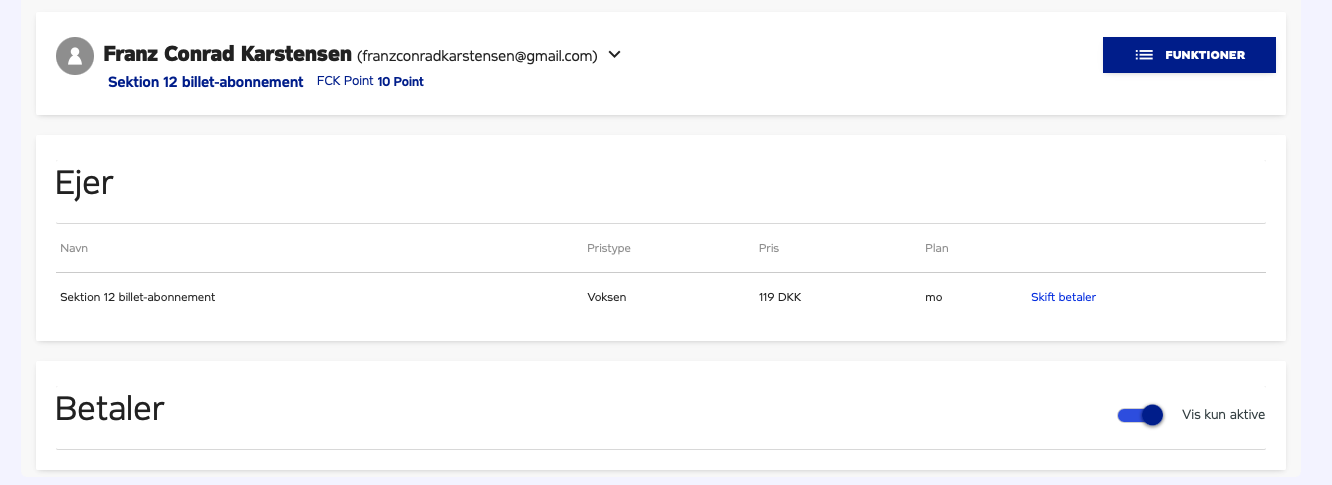Viewport: 1332px width, 485px height.
Task: Click the Navn column header
Action: tap(74, 248)
